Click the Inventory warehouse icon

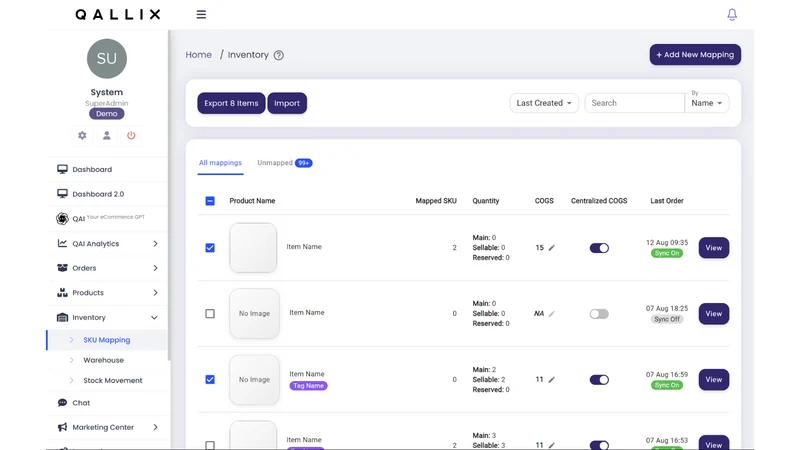[62, 317]
